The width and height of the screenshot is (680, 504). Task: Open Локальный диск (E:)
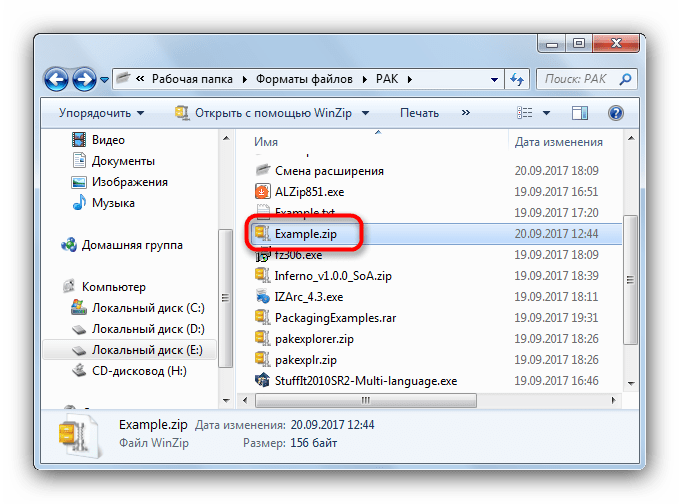tap(147, 350)
